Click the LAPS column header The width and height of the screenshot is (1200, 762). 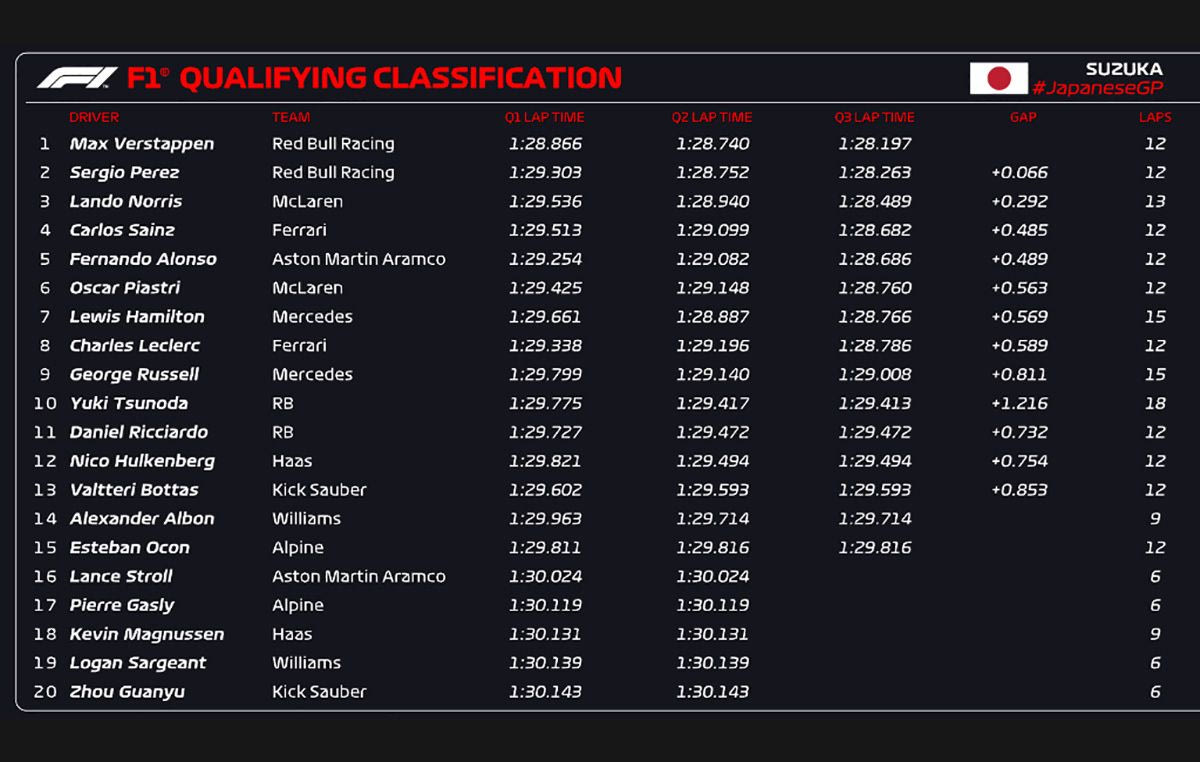(x=1154, y=117)
